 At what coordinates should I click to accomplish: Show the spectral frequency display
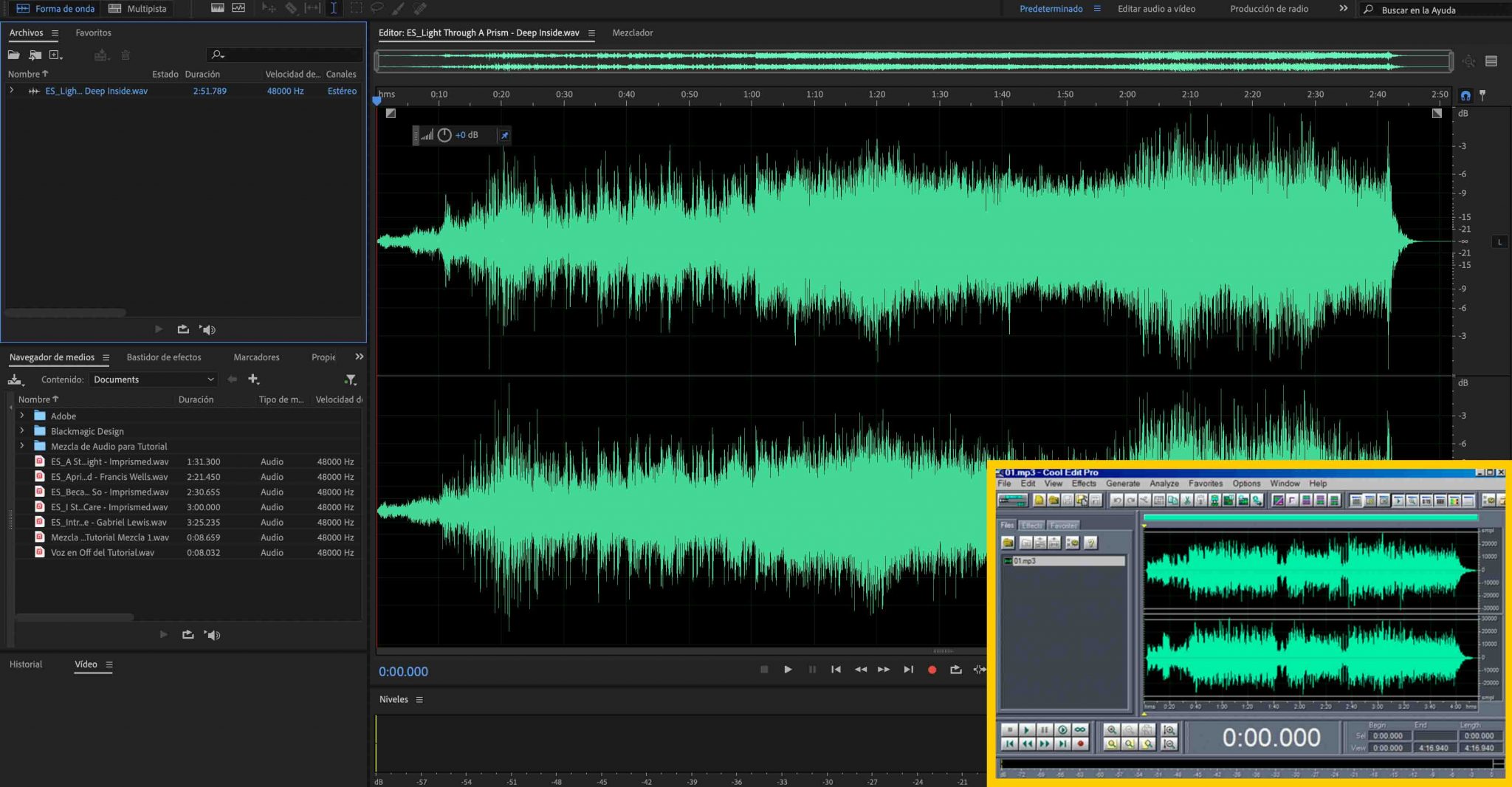pyautogui.click(x=217, y=8)
